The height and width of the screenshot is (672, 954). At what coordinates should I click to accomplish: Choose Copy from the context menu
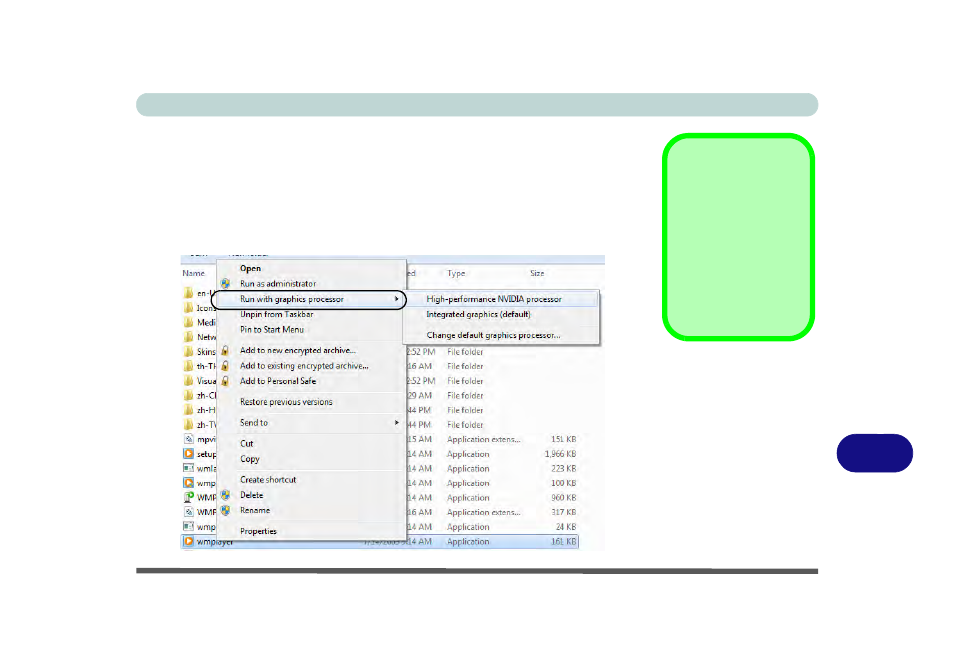(249, 459)
